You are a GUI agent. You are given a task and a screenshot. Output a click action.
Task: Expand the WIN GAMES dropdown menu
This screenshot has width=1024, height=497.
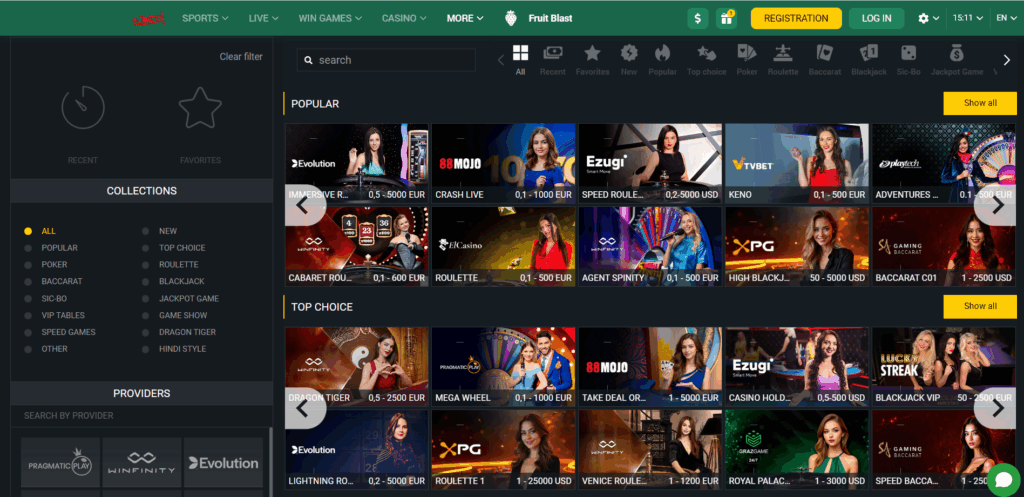pos(330,18)
